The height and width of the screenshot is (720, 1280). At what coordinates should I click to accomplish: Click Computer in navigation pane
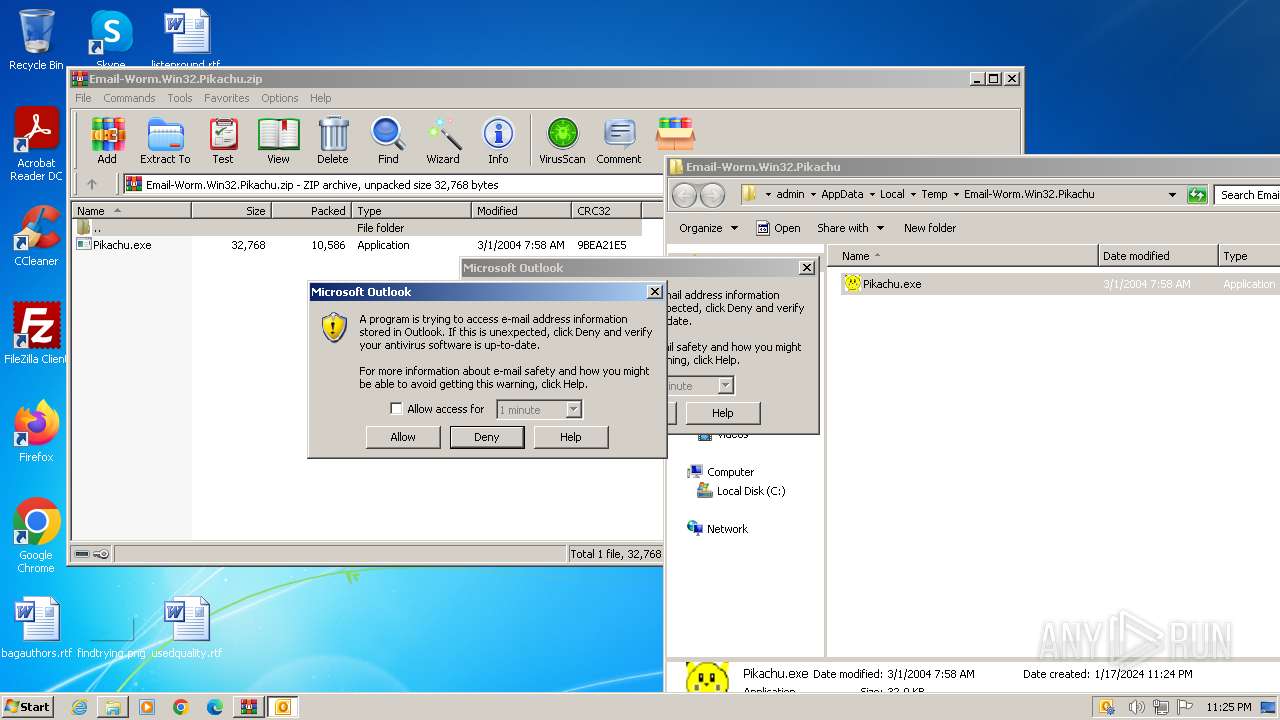pyautogui.click(x=730, y=472)
